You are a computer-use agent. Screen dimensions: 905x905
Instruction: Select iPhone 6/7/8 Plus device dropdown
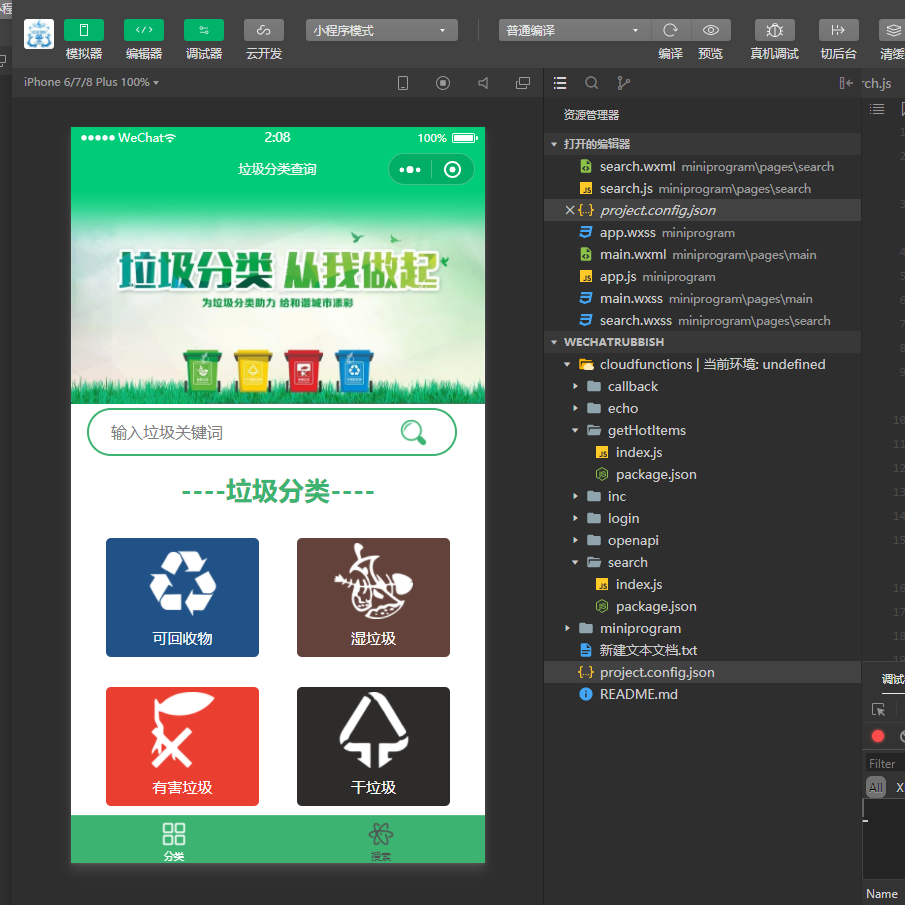91,82
